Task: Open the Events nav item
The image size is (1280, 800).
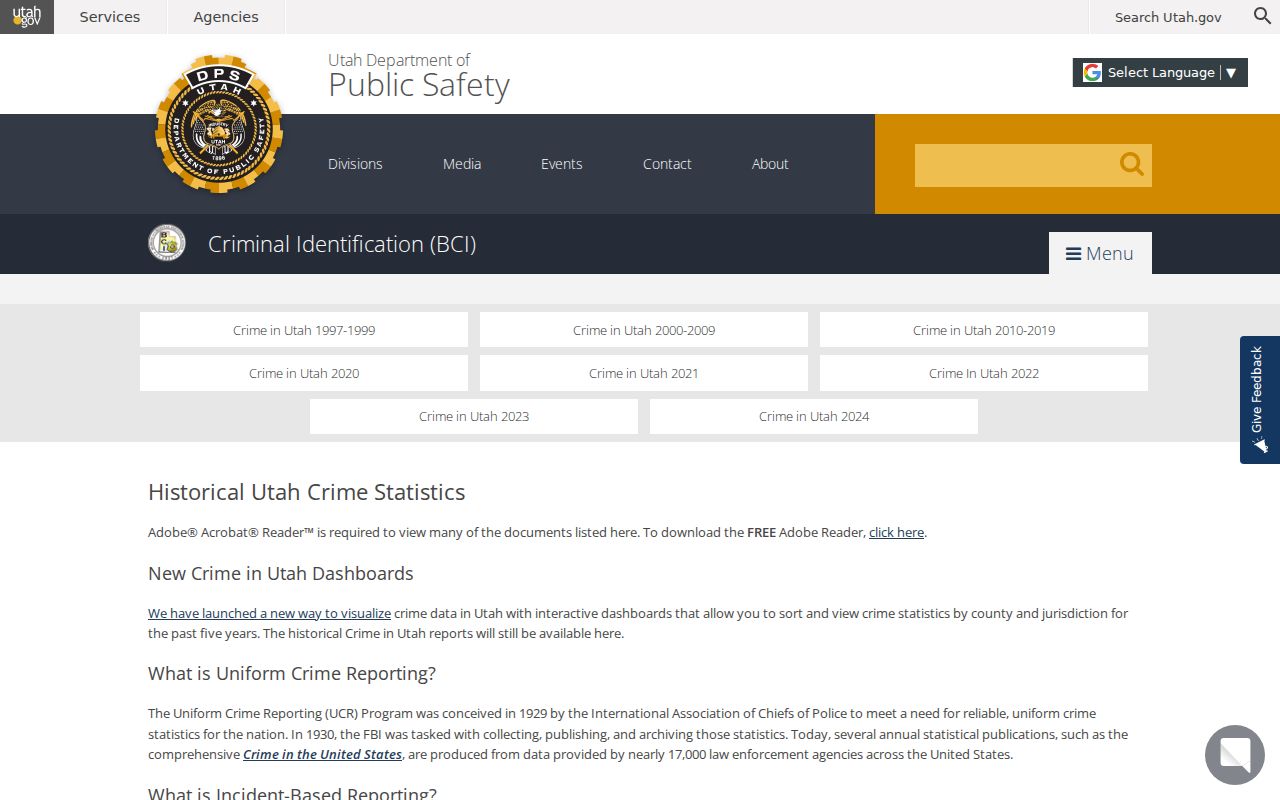Action: pos(561,164)
